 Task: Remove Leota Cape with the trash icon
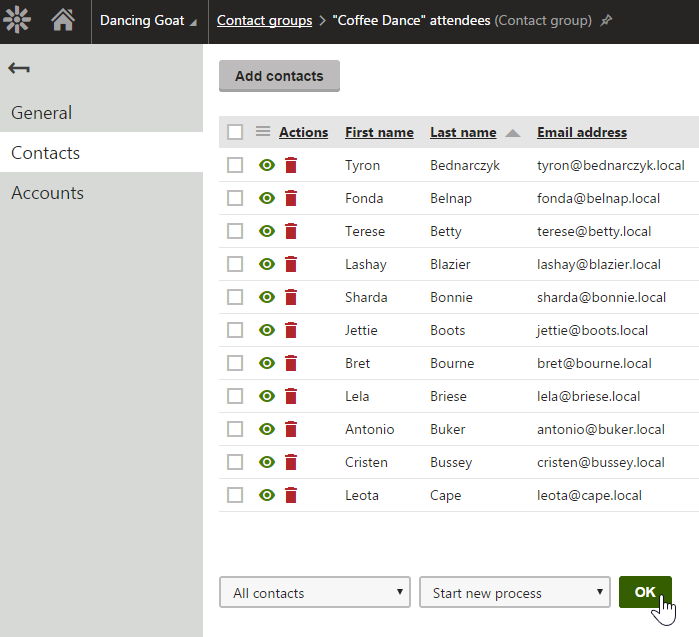[x=291, y=495]
